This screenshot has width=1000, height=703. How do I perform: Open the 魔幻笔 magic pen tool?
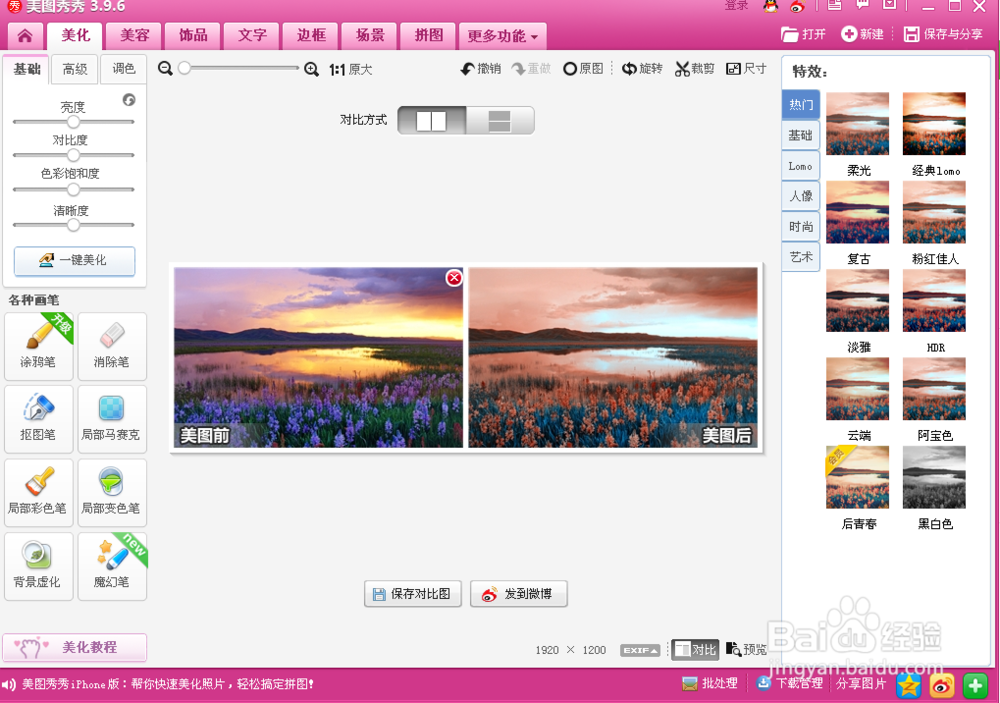(x=112, y=566)
